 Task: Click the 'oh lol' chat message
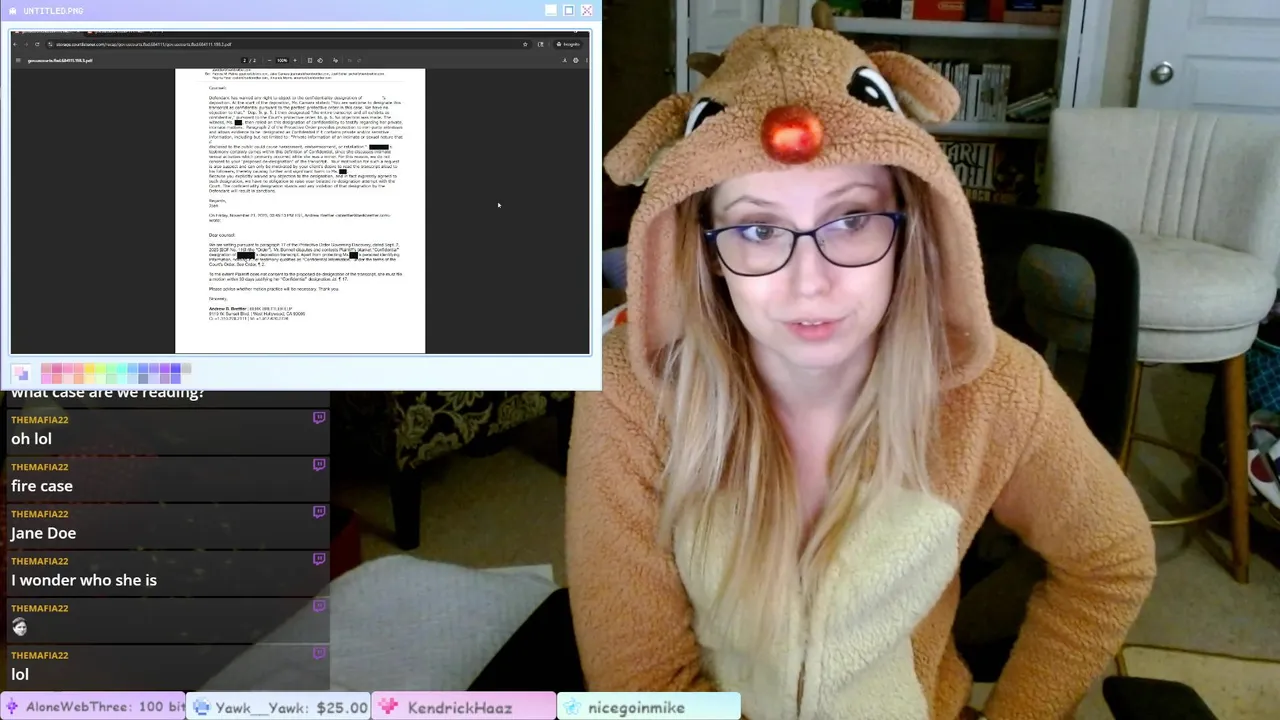pos(31,439)
